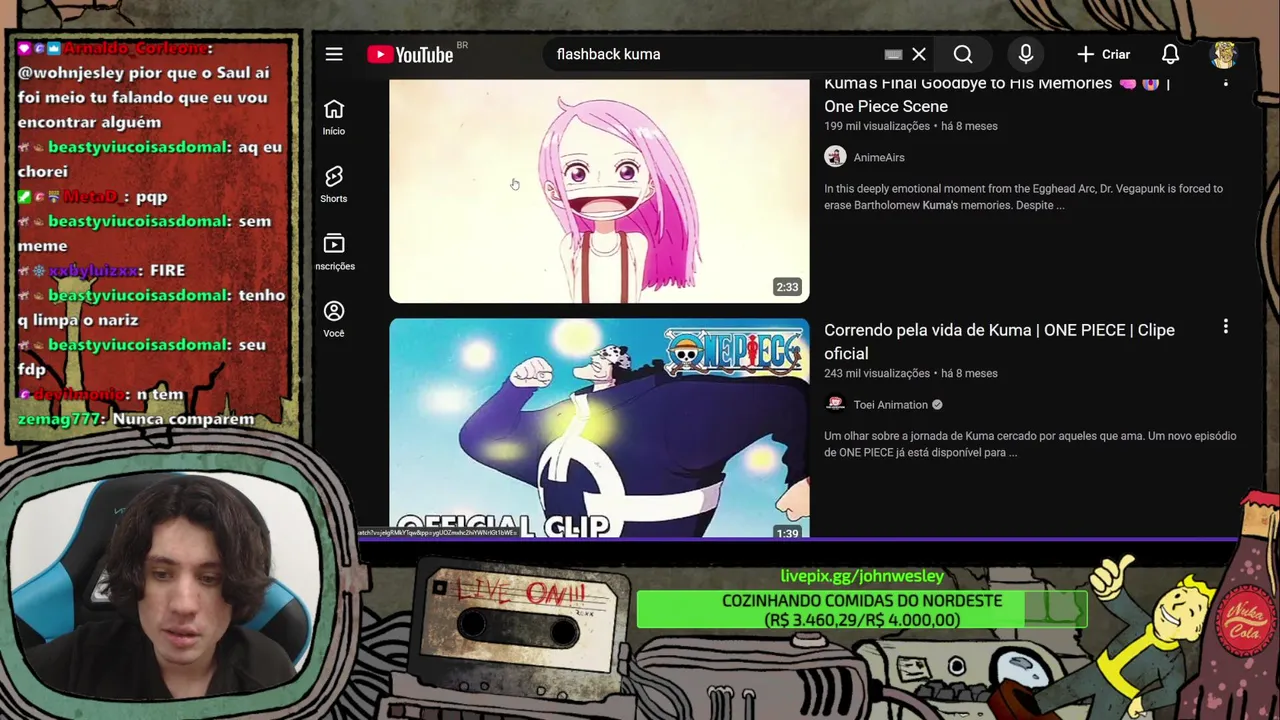Open the account avatar menu
The height and width of the screenshot is (720, 1280).
coord(1224,54)
